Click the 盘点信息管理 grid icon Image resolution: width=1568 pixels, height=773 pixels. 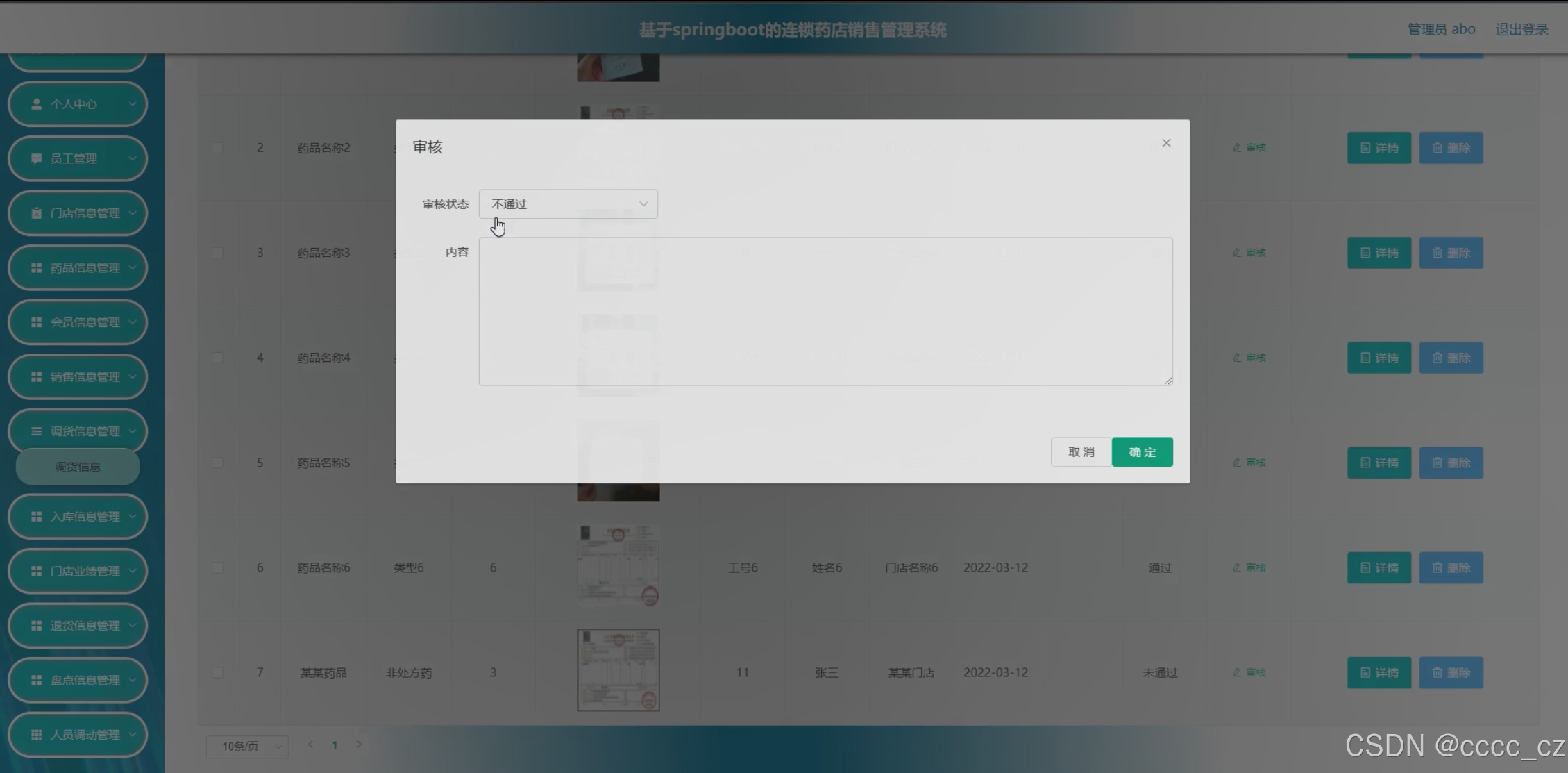coord(37,680)
